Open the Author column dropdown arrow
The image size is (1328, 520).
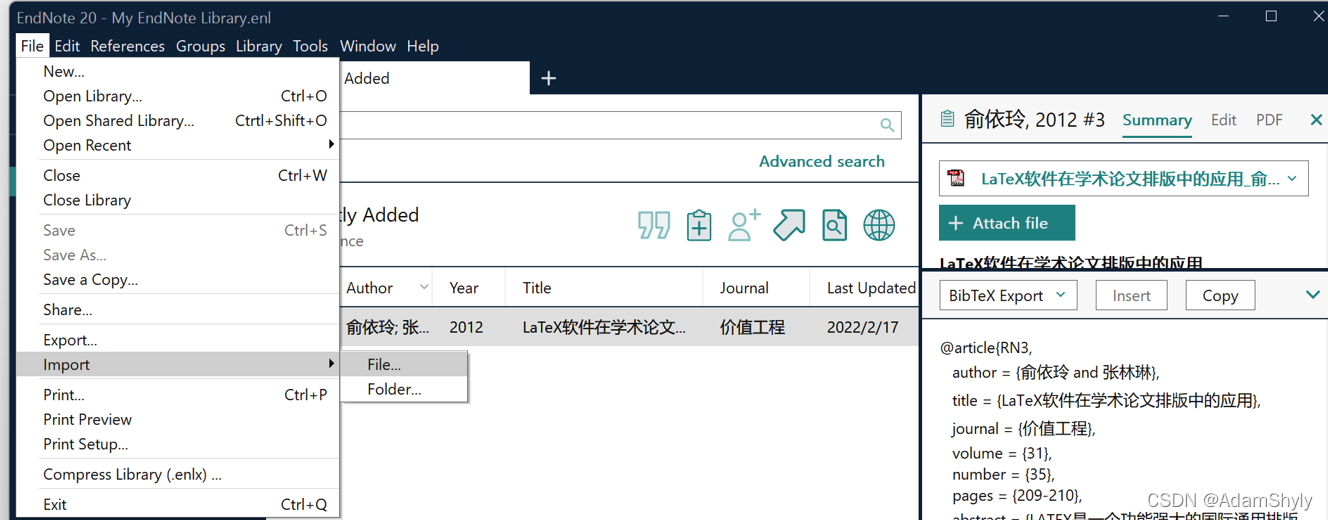424,287
